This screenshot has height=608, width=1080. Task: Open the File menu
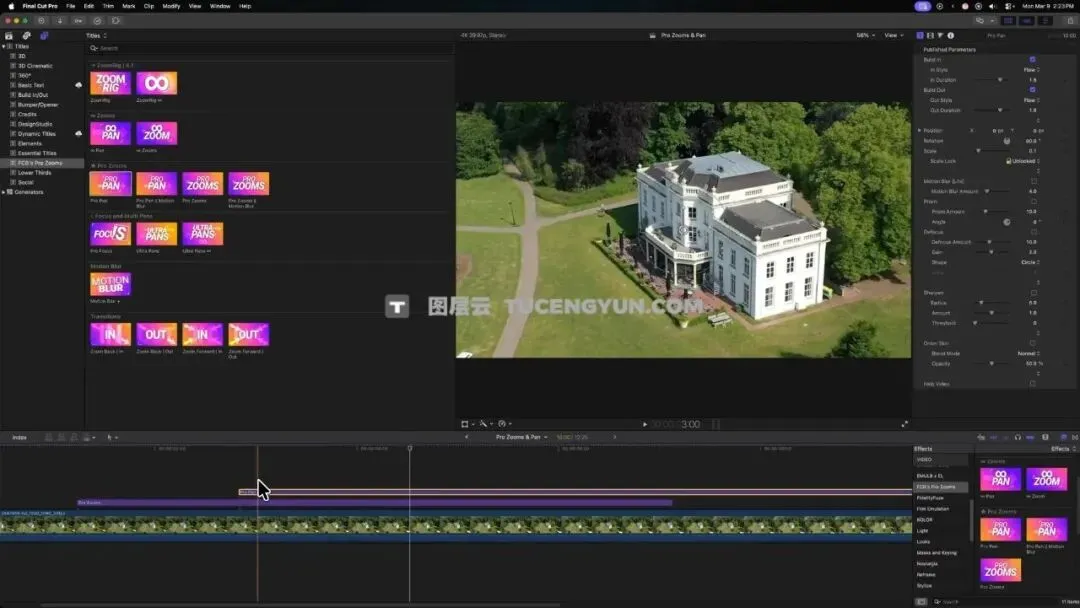coord(70,6)
